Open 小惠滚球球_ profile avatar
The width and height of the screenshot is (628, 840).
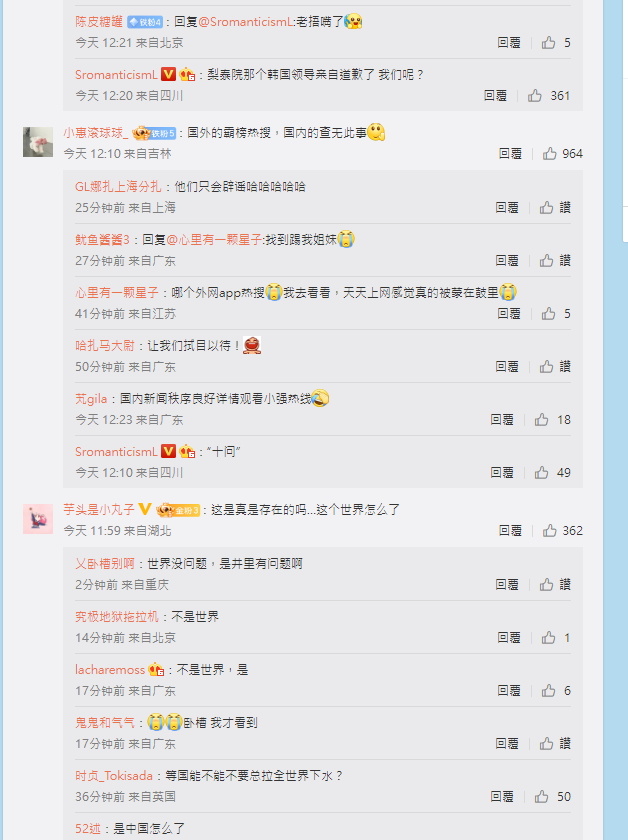(x=38, y=142)
